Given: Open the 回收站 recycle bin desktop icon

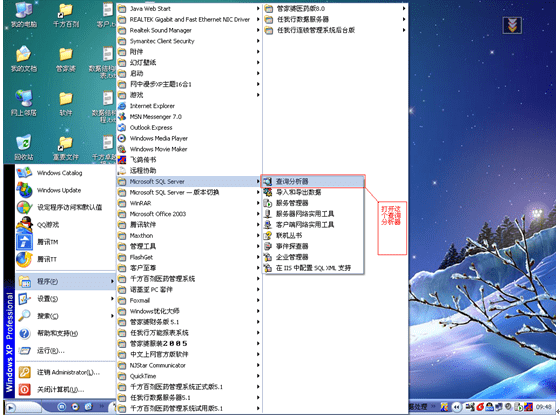Looking at the screenshot, I should coord(24,147).
